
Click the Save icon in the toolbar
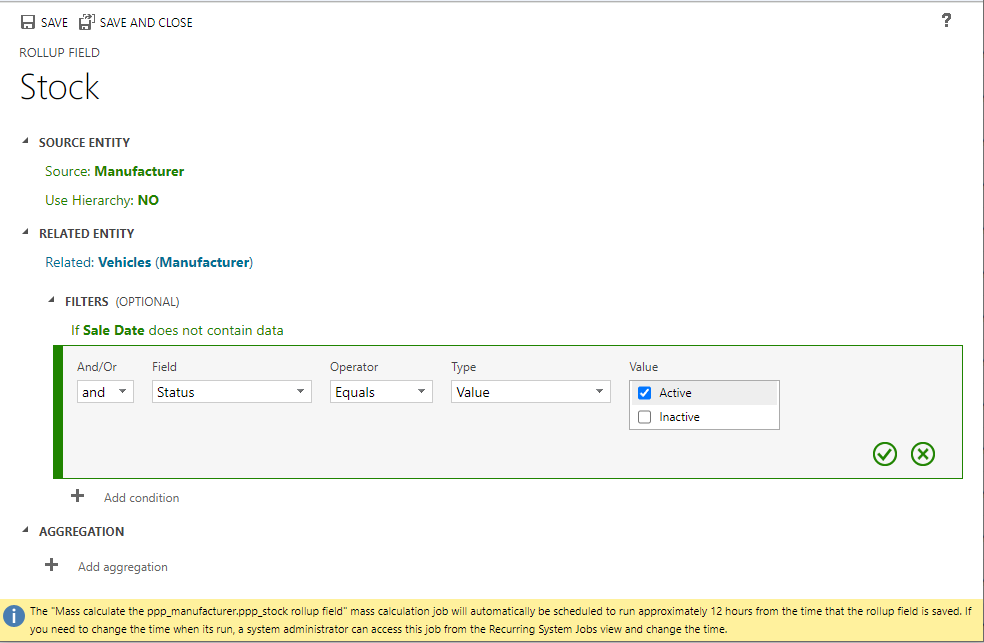[27, 21]
